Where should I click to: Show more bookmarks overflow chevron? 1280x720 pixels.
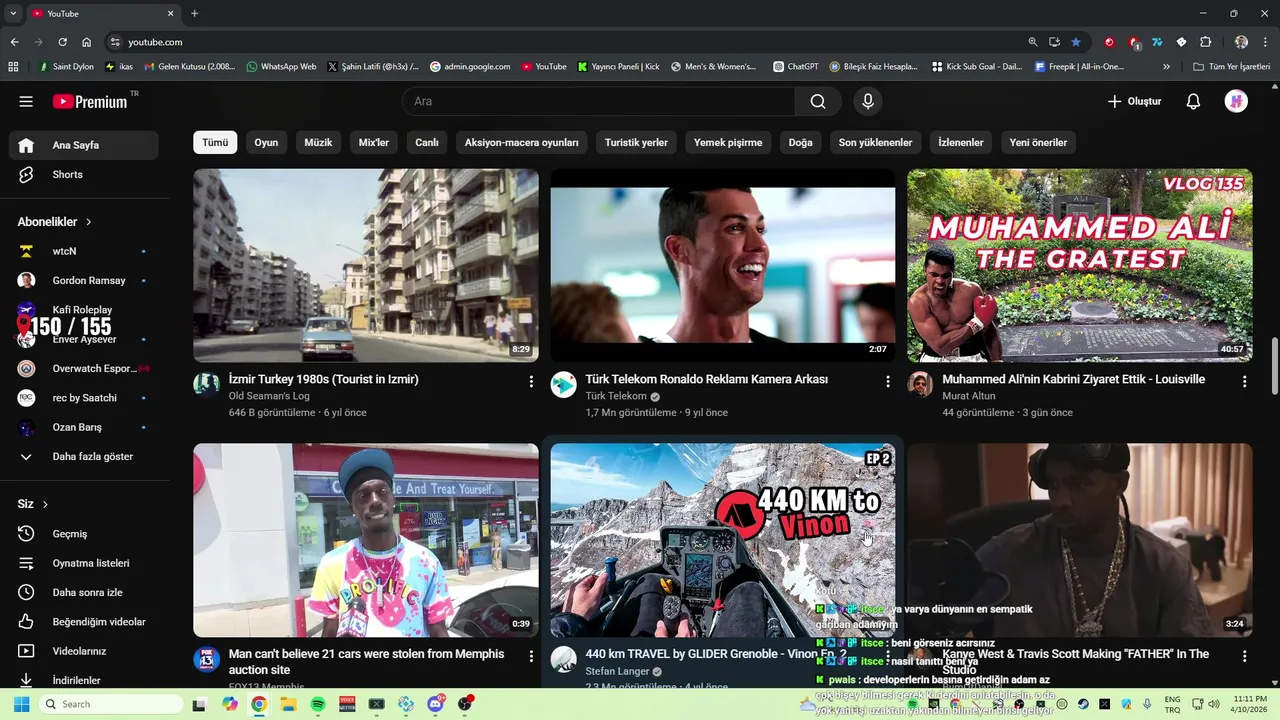[x=1166, y=67]
